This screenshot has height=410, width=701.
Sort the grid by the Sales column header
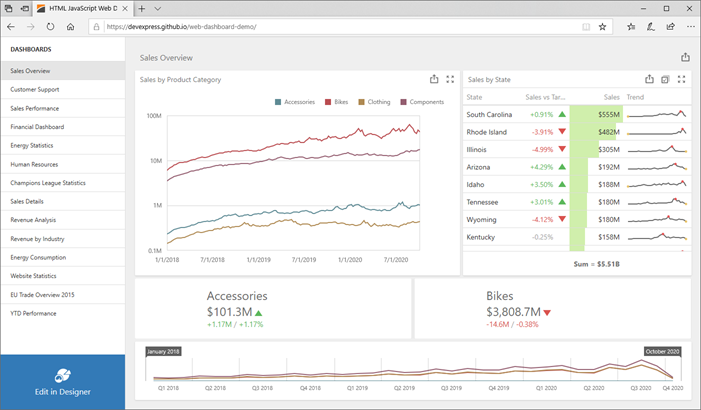pos(612,97)
